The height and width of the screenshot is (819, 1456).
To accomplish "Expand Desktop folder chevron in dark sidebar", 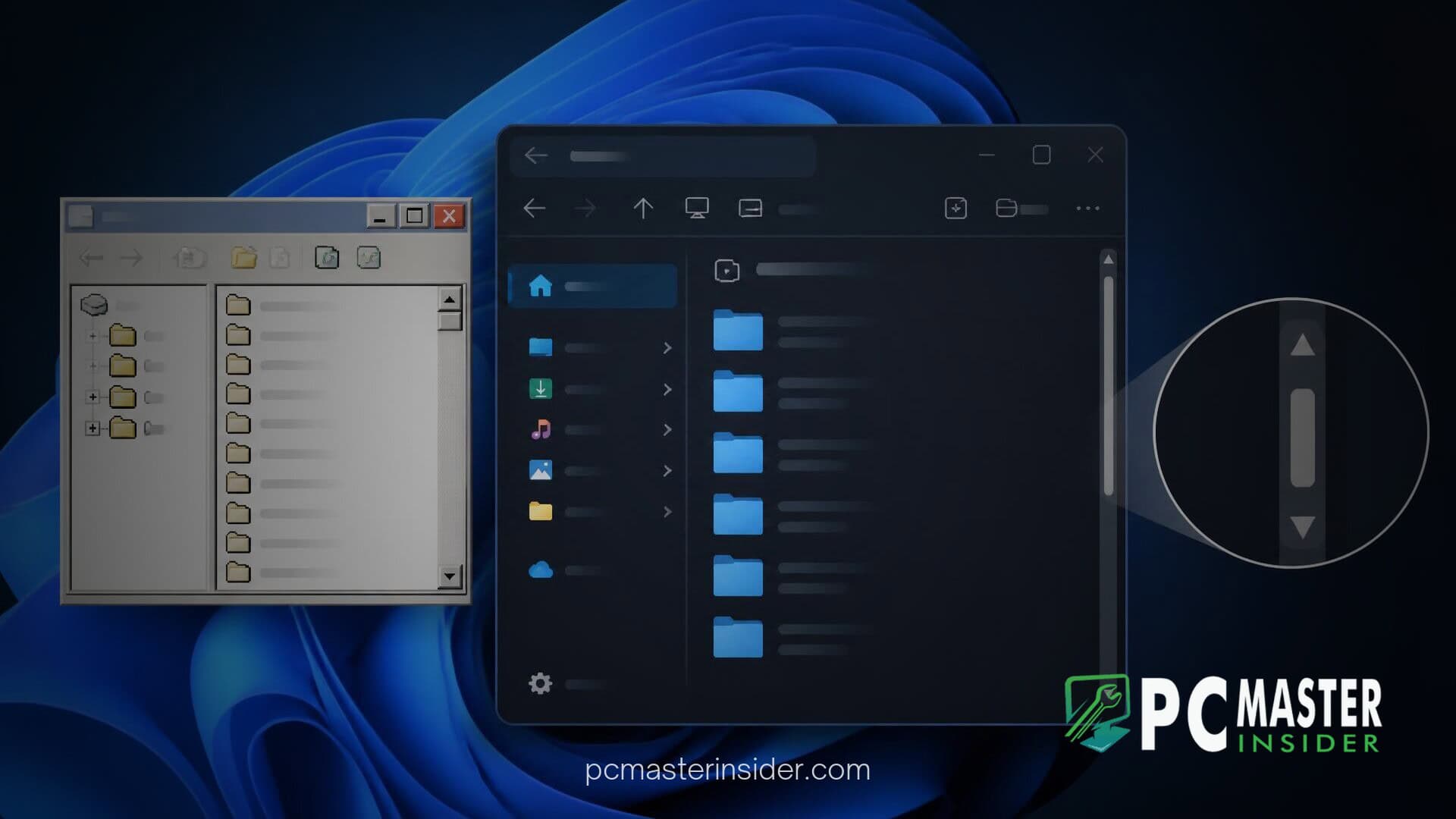I will [667, 347].
